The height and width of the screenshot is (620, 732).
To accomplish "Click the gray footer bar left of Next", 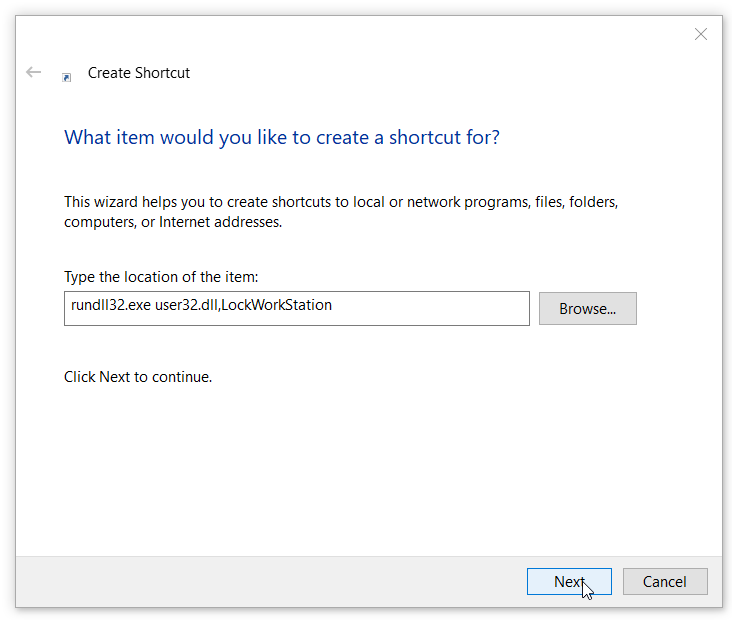I will coord(271,581).
